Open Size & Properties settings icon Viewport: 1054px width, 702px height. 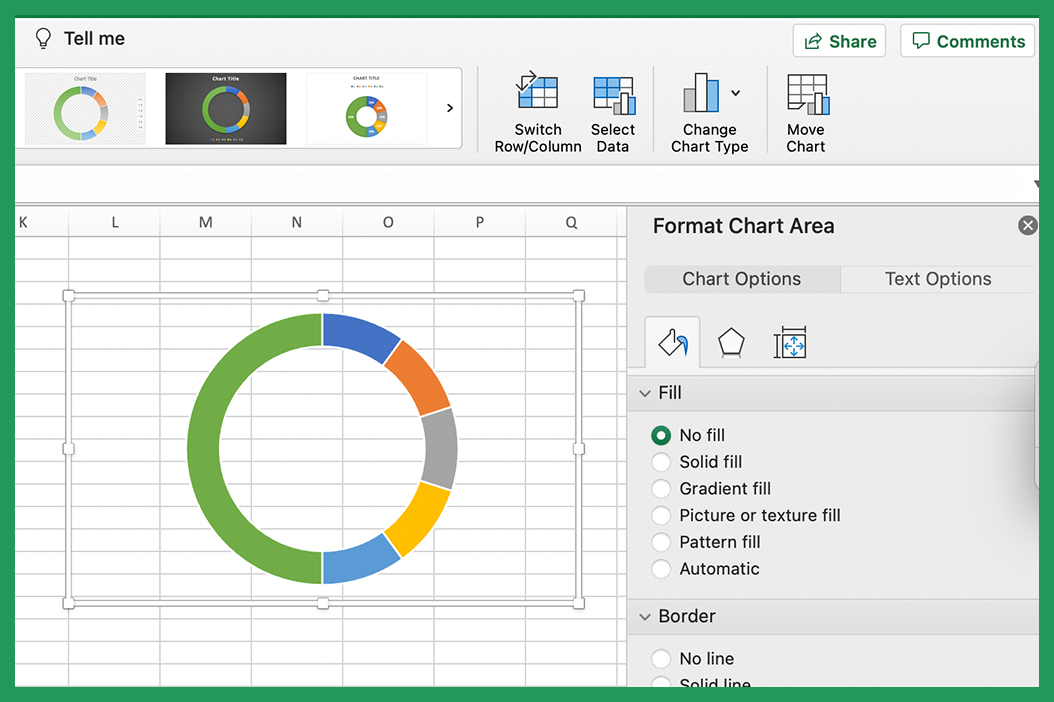click(790, 341)
